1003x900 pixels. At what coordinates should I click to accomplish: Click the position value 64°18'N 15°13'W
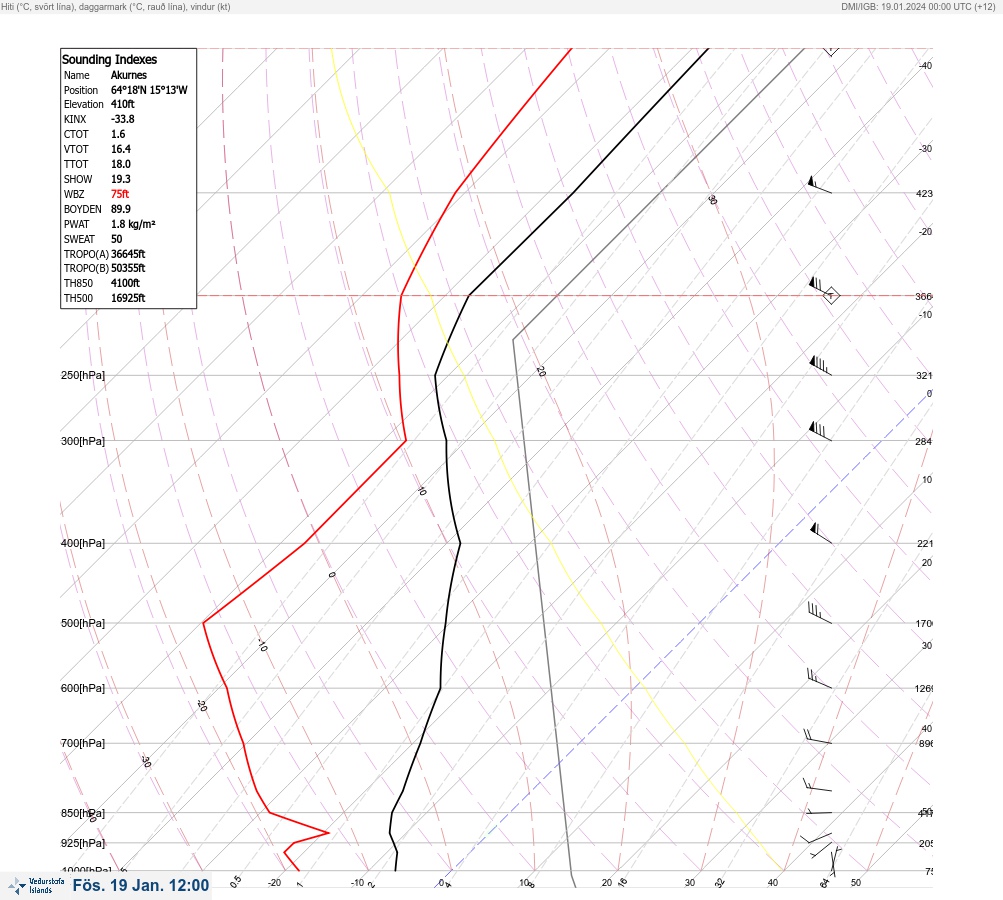point(149,90)
